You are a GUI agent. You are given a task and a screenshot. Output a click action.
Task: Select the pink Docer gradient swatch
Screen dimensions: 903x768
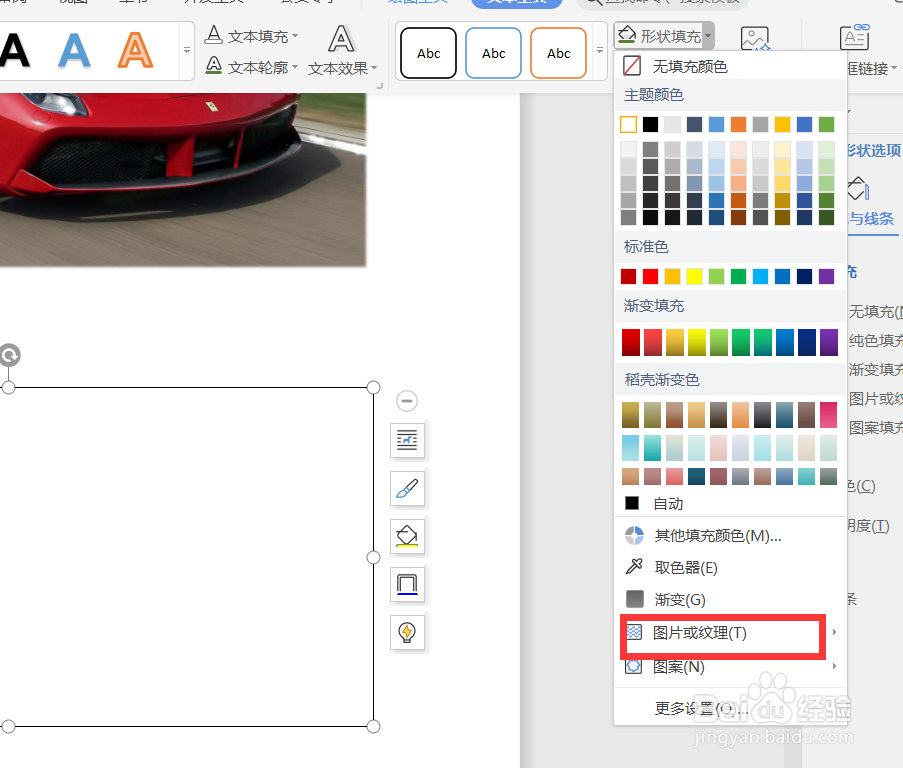(829, 415)
